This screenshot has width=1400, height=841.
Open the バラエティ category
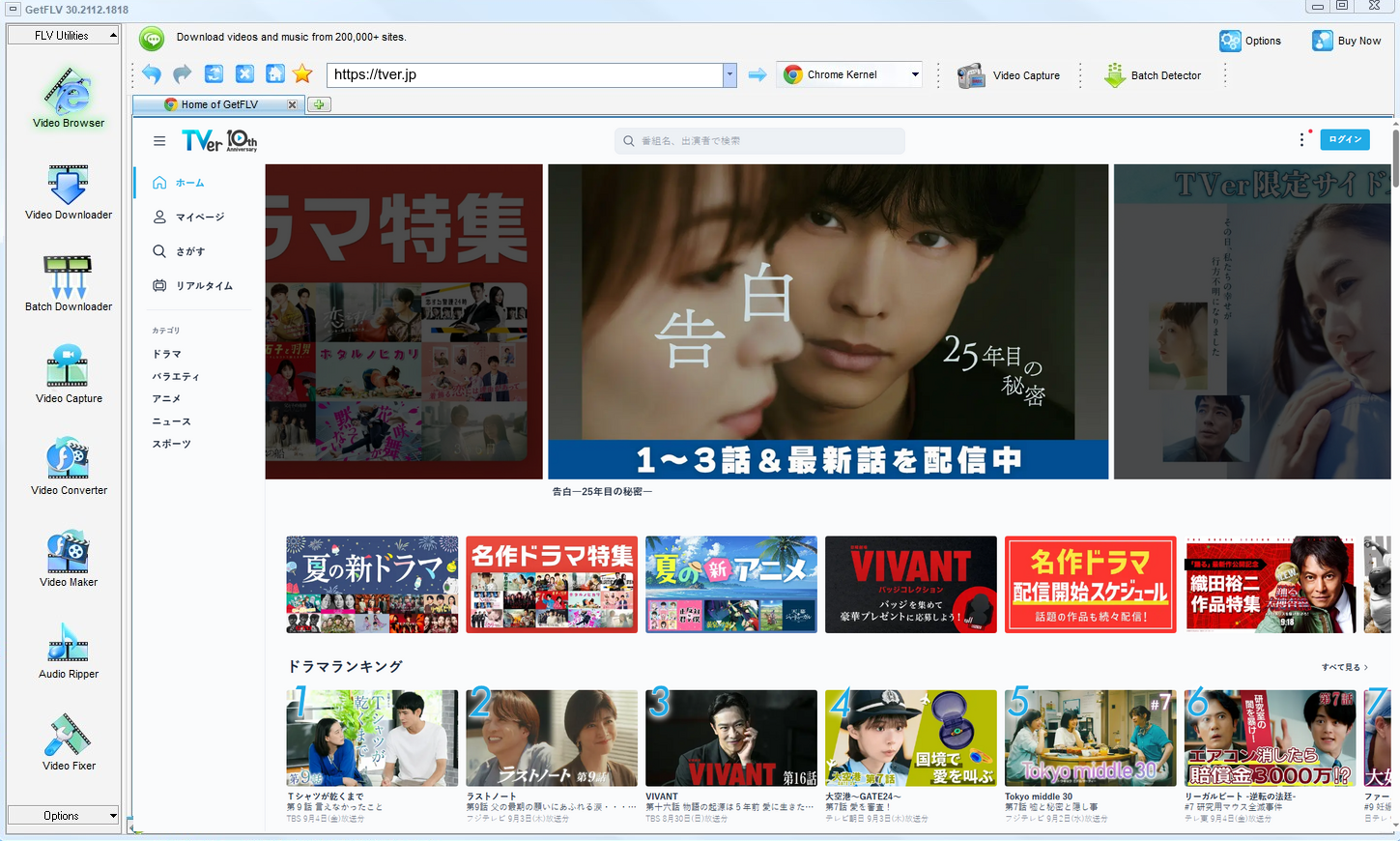click(176, 377)
